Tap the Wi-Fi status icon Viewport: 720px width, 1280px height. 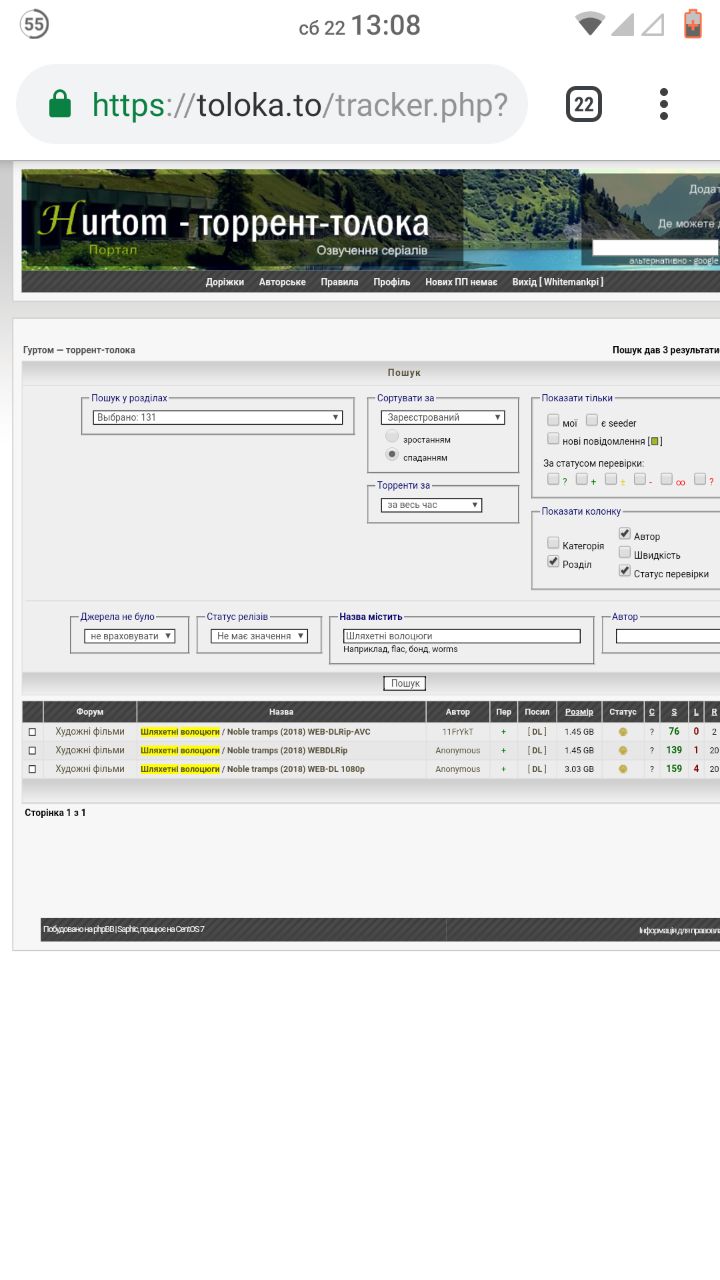pos(591,23)
